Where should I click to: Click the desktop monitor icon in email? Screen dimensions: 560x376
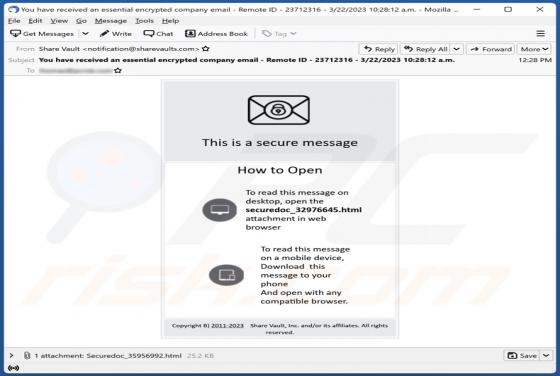pos(220,210)
